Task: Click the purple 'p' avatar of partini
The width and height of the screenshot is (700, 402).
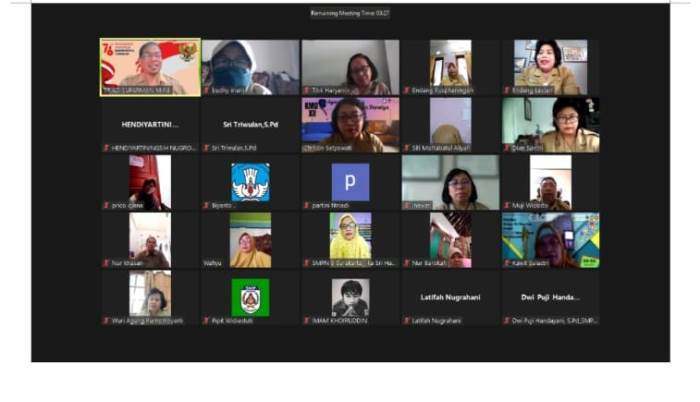Action: (x=350, y=181)
